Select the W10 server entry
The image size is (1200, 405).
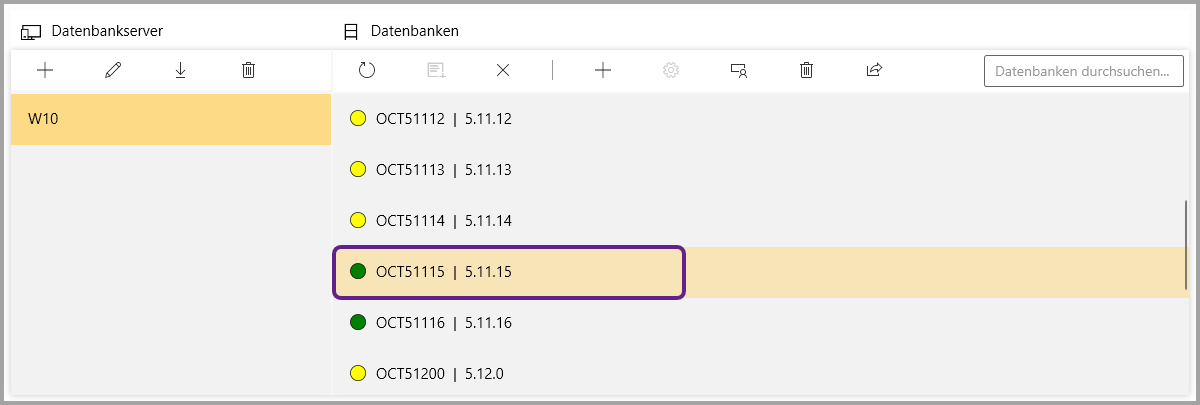pyautogui.click(x=170, y=119)
